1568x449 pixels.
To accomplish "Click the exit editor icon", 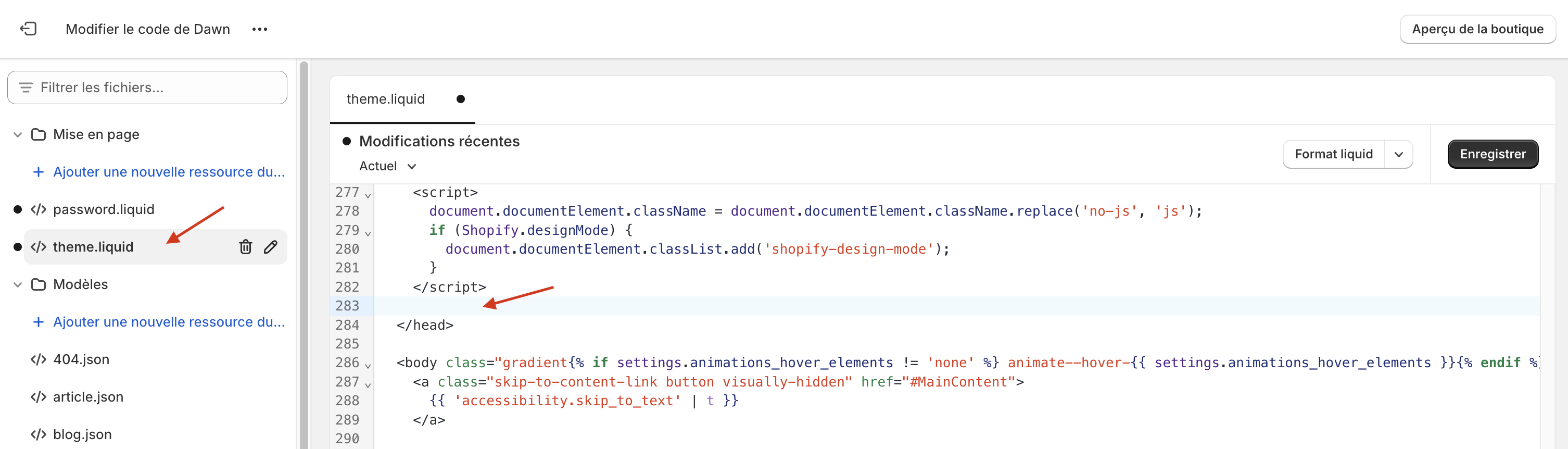I will 28,29.
